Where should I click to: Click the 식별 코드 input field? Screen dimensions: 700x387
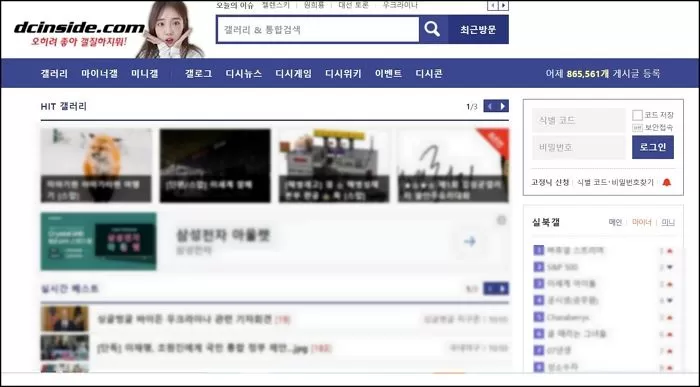(579, 120)
